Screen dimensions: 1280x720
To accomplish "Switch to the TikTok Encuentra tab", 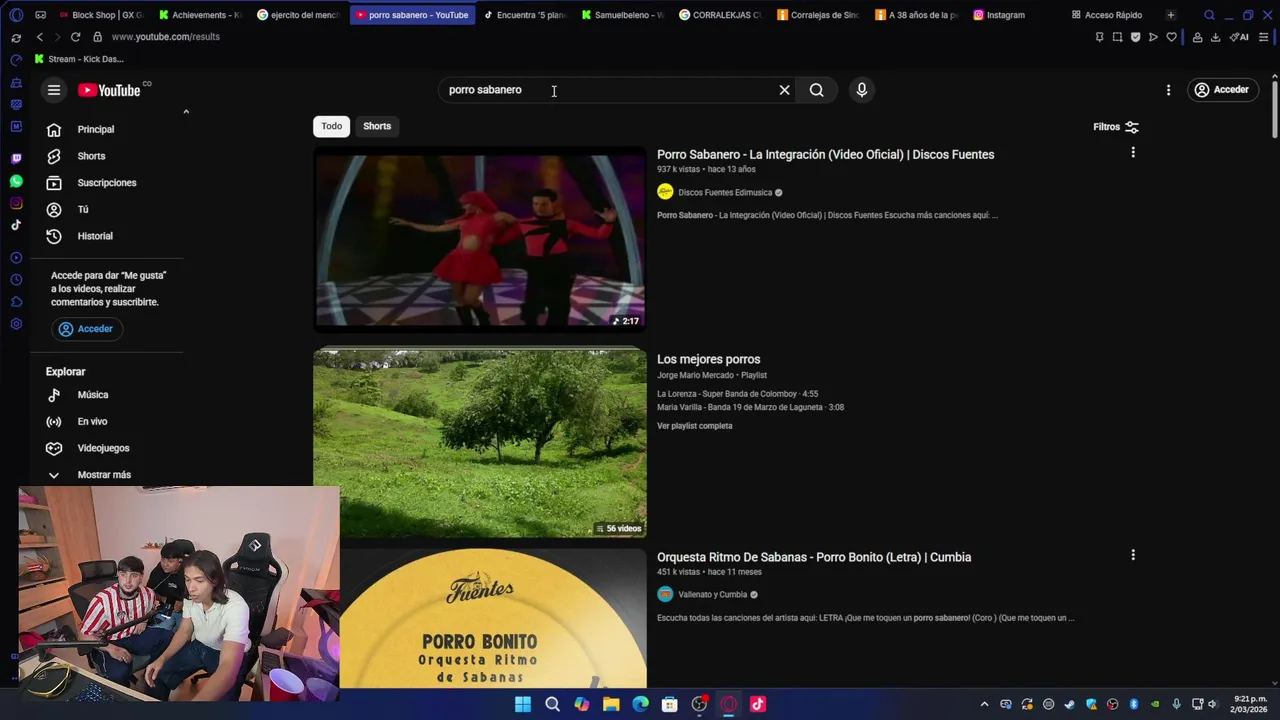I will pyautogui.click(x=525, y=15).
